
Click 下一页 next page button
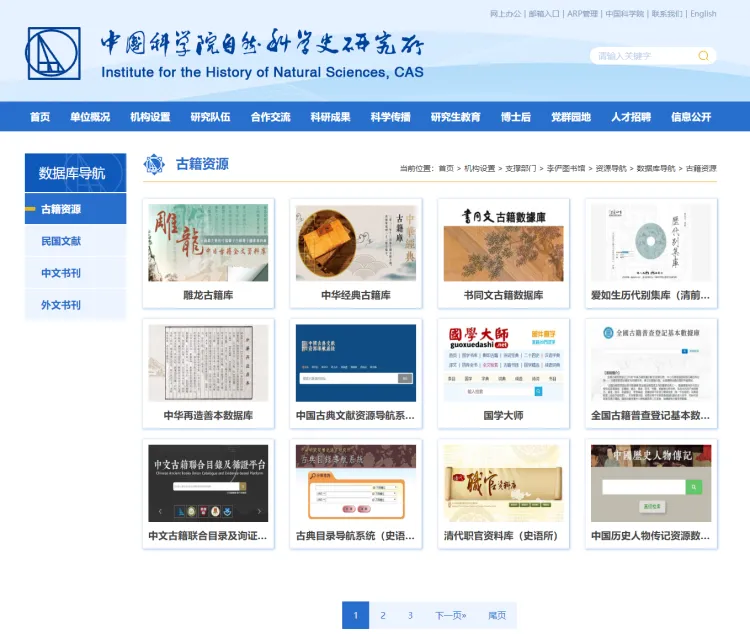click(450, 615)
